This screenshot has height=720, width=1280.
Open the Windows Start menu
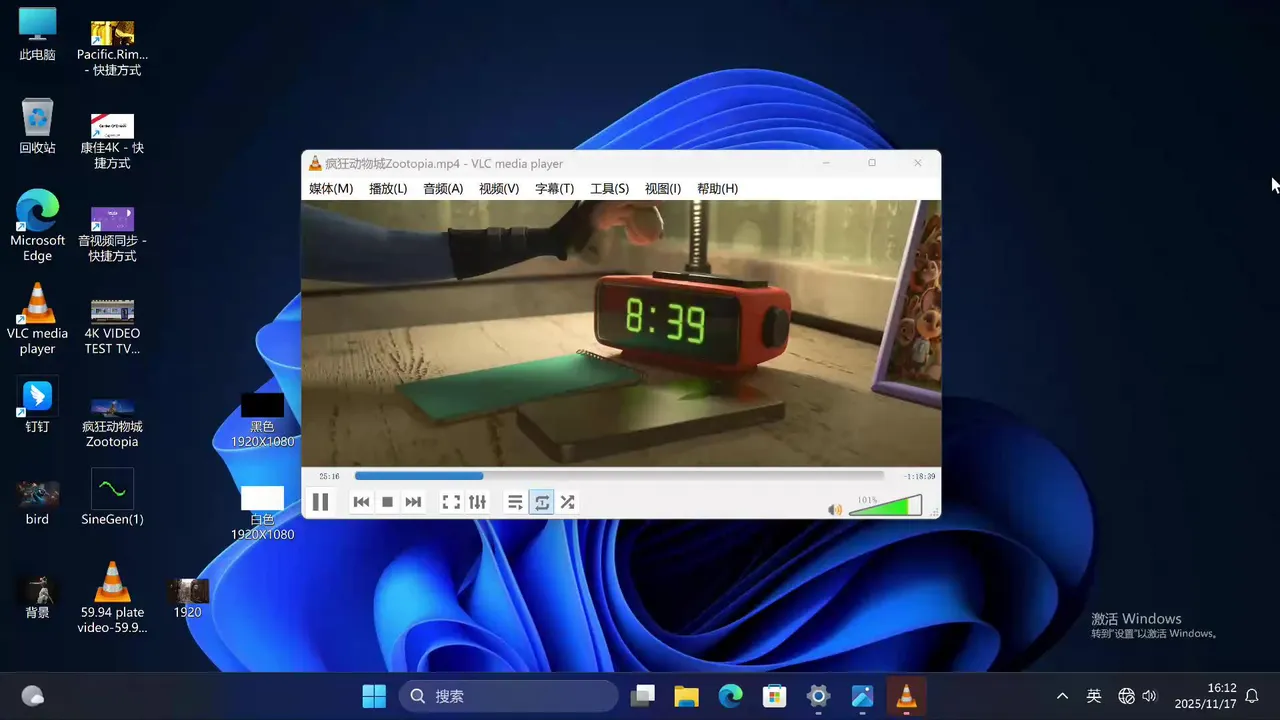[x=374, y=696]
